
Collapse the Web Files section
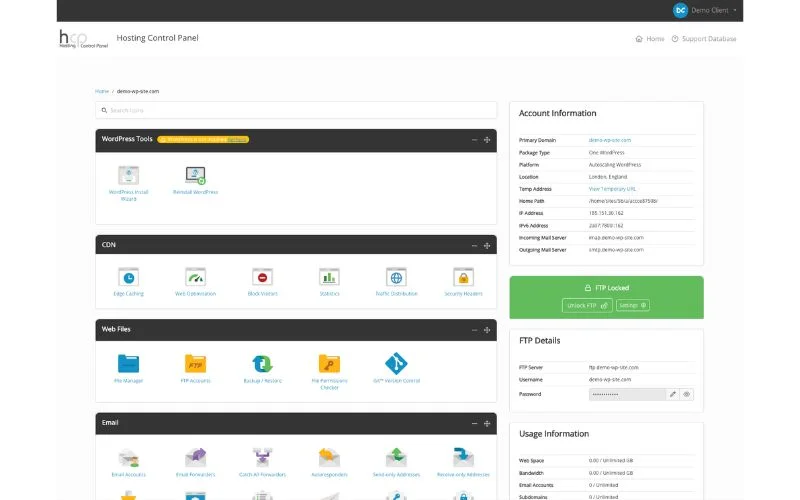click(474, 330)
